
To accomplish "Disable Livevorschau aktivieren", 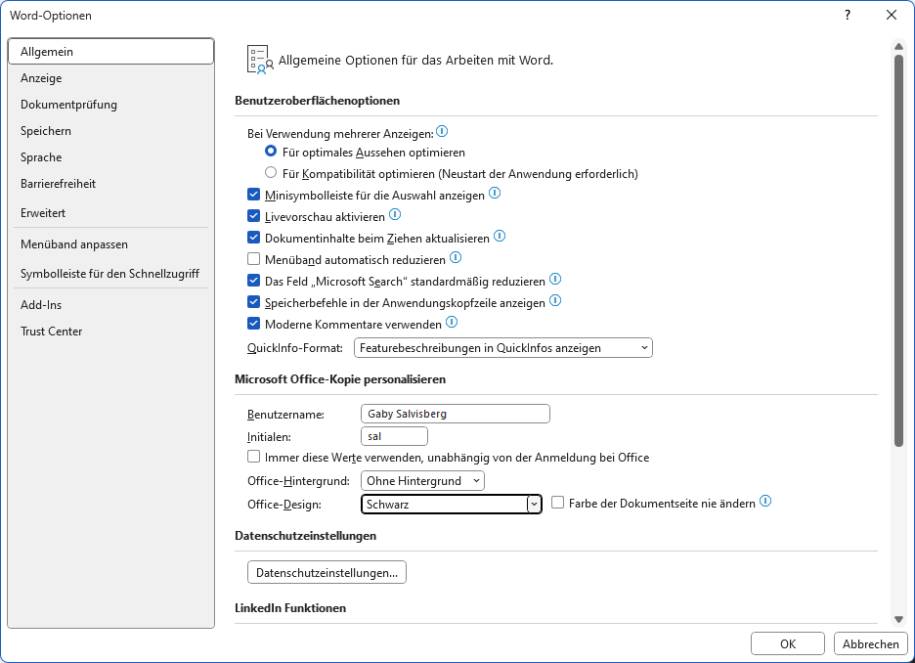I will (254, 216).
